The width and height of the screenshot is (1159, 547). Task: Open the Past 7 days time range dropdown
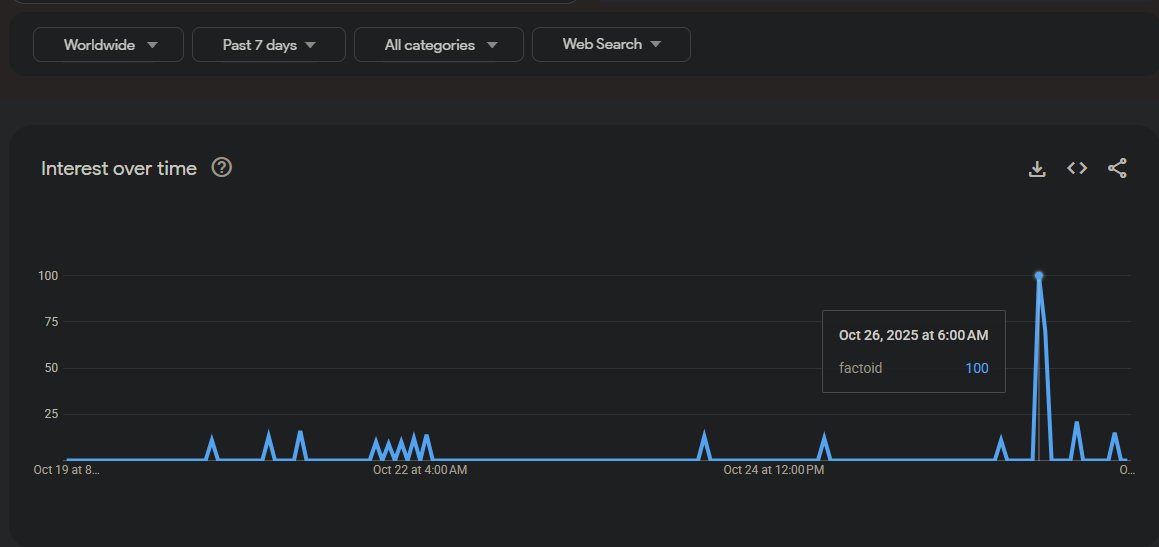point(269,44)
